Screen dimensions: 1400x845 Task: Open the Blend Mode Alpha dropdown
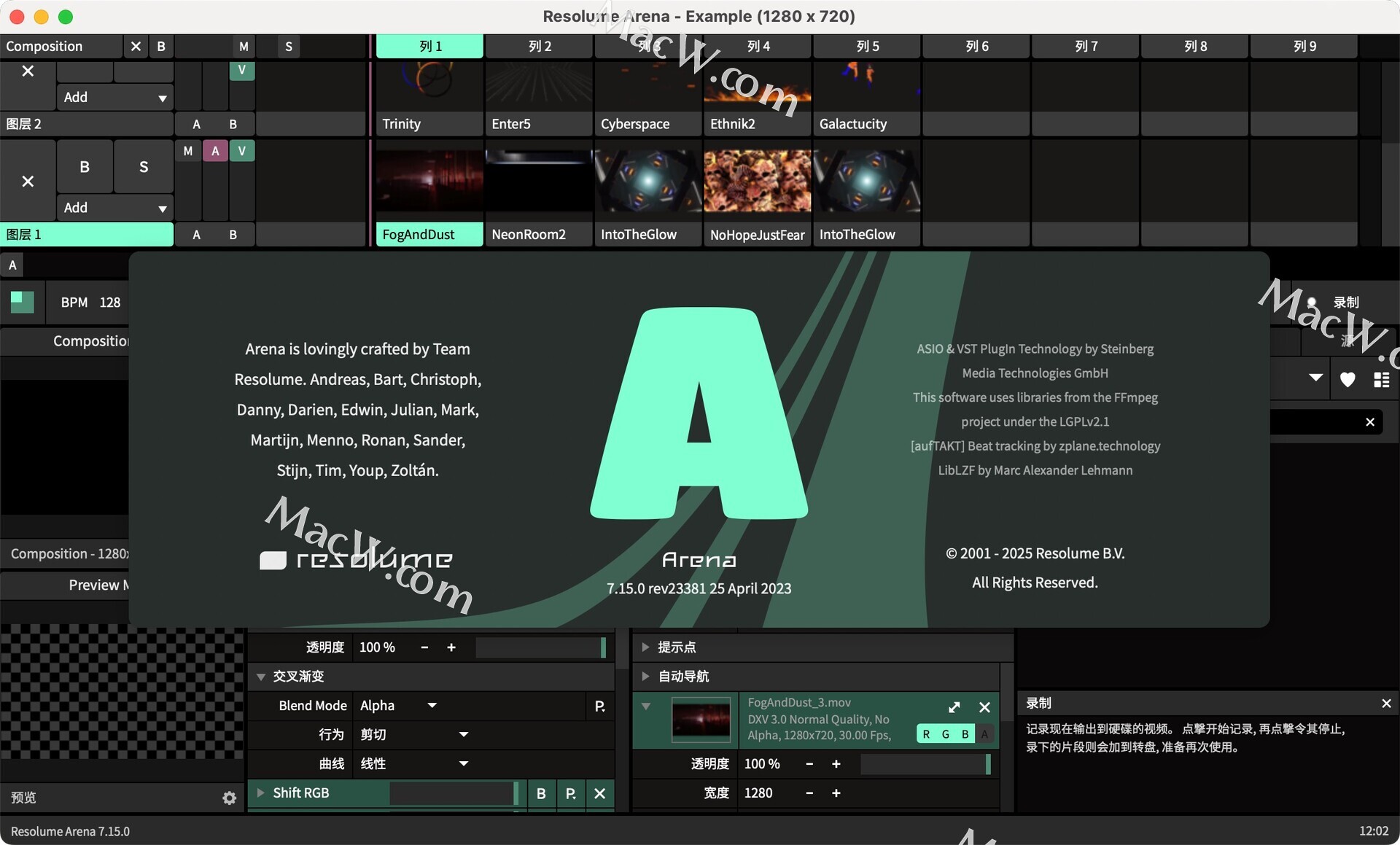(398, 705)
